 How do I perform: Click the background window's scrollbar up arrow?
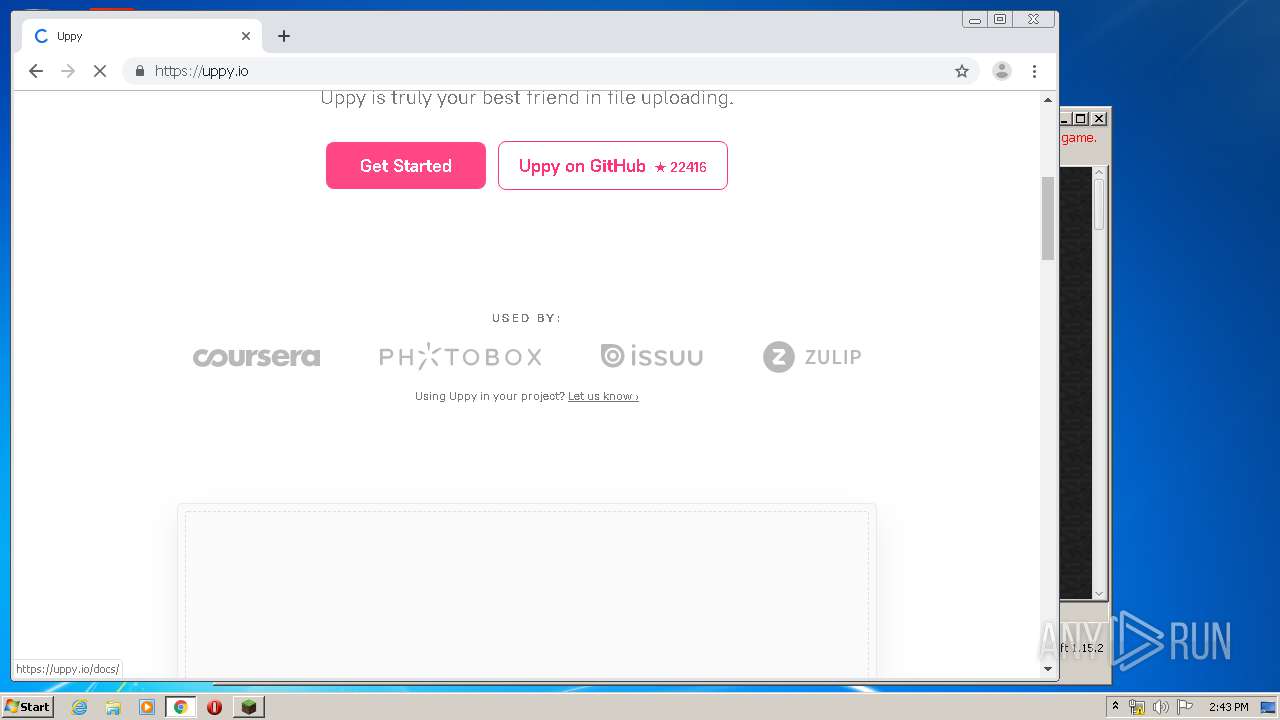point(1099,173)
